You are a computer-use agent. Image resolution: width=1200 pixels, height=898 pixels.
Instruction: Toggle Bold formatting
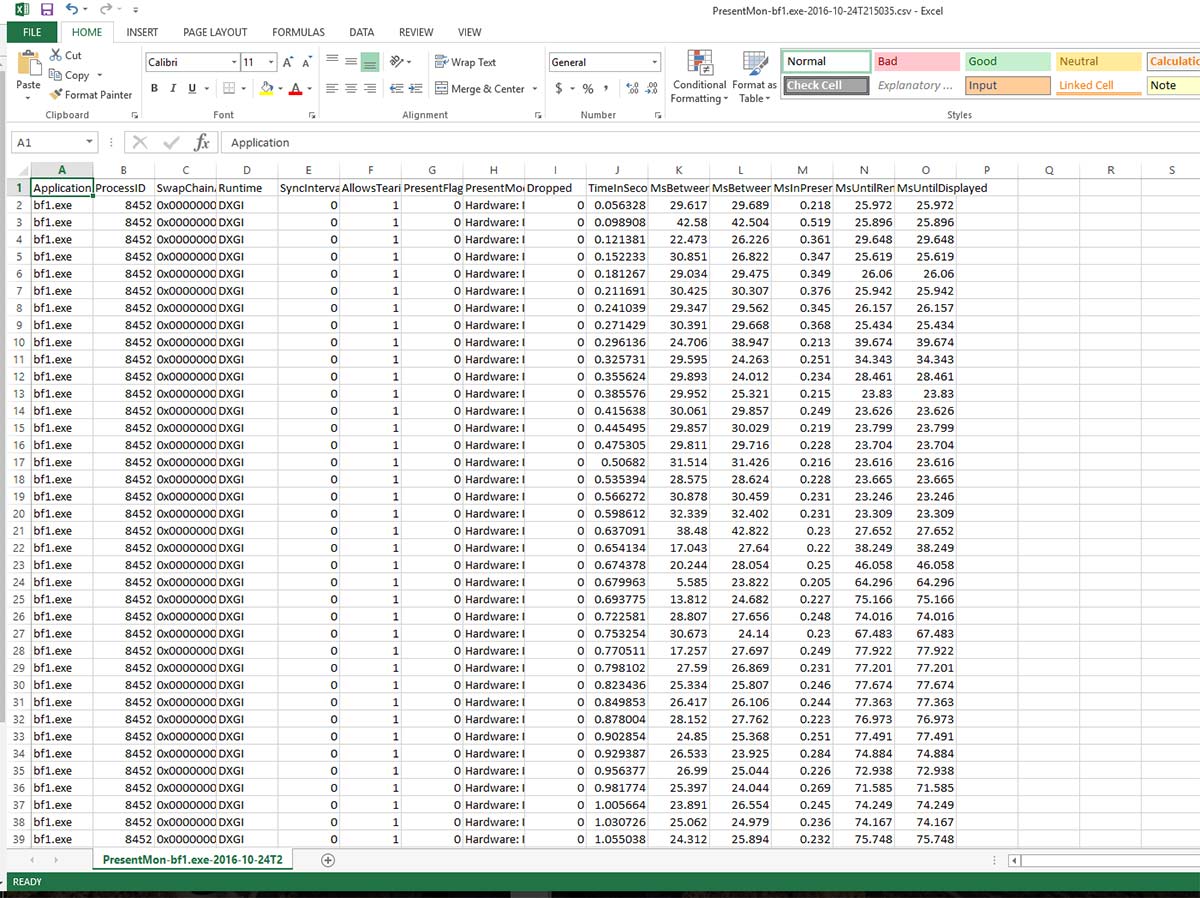[x=154, y=89]
